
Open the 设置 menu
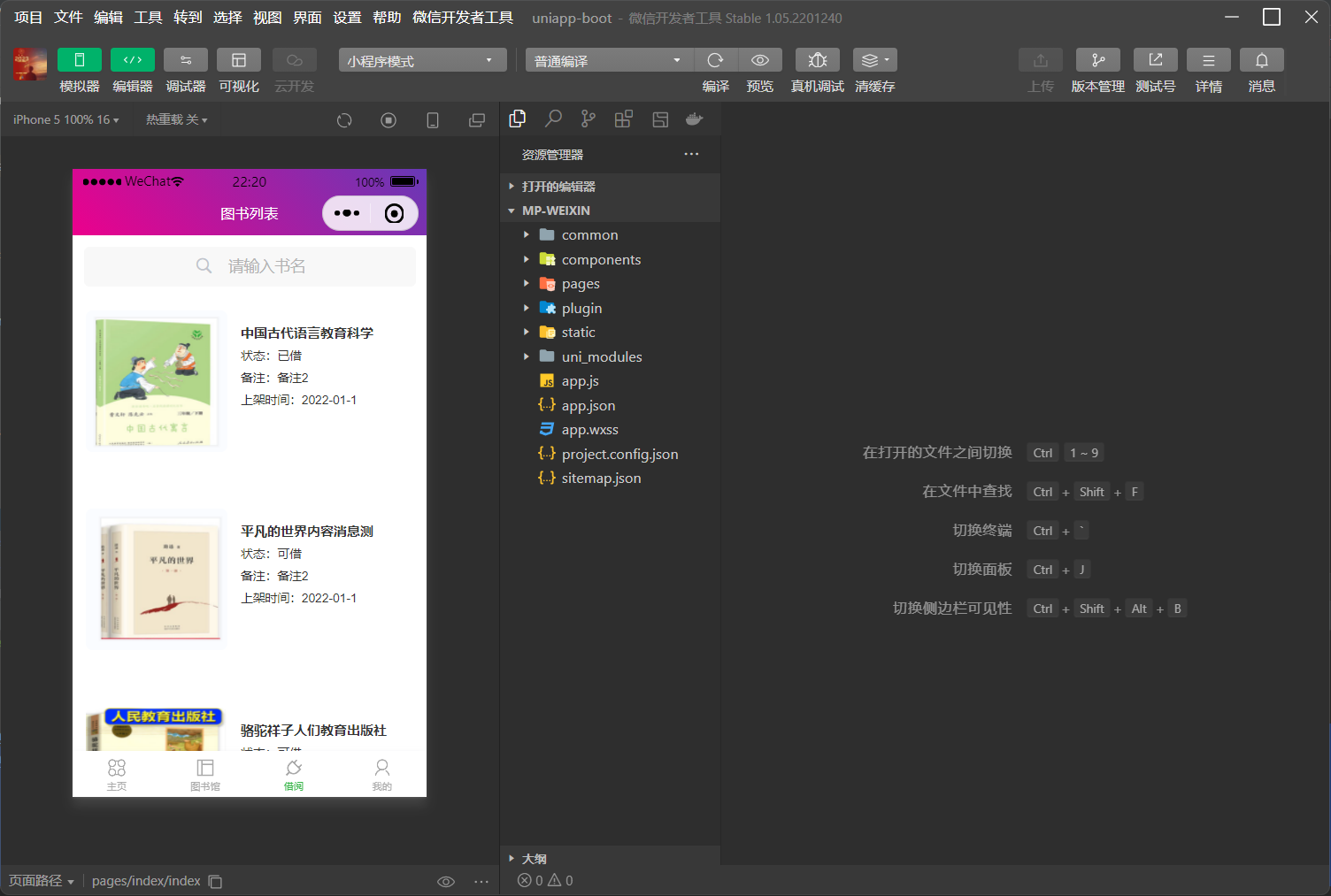347,18
